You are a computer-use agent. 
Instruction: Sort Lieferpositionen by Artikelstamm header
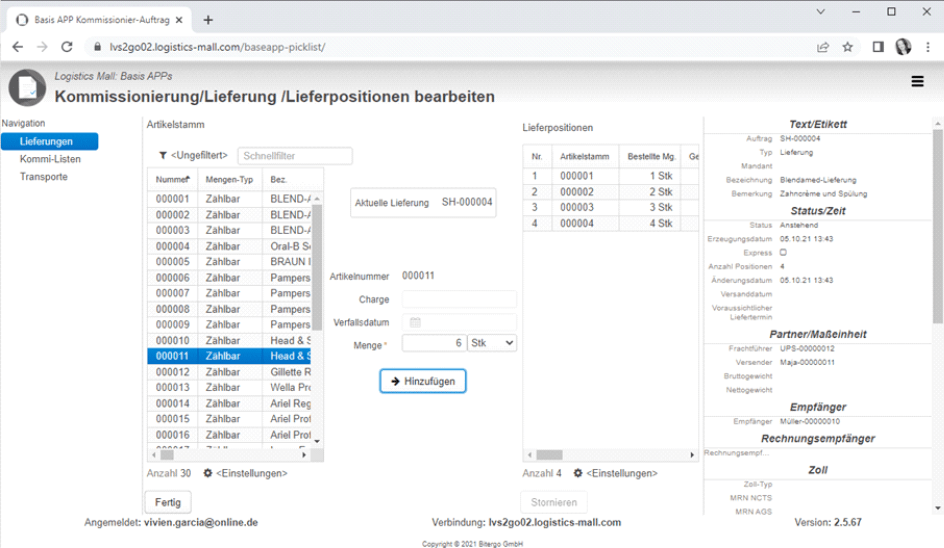click(585, 157)
